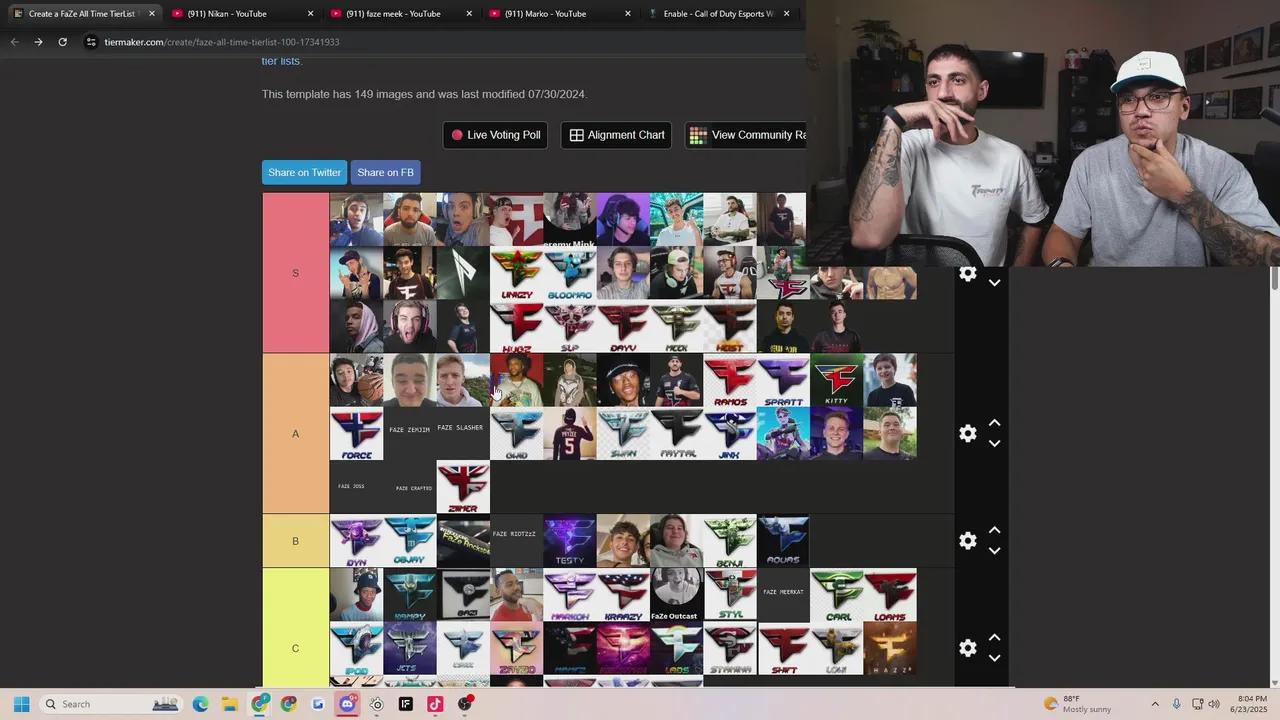Switch to Call of Duty Esports tab

[718, 14]
